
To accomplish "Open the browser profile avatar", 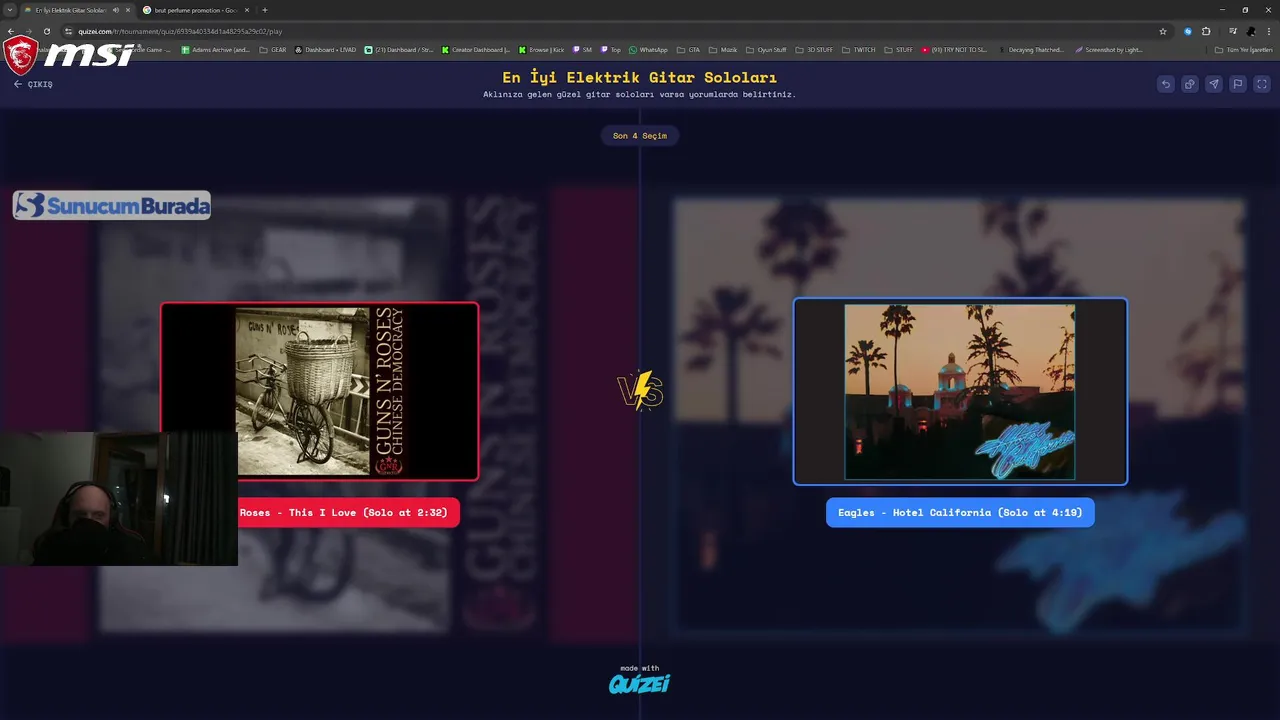I will pyautogui.click(x=1251, y=31).
